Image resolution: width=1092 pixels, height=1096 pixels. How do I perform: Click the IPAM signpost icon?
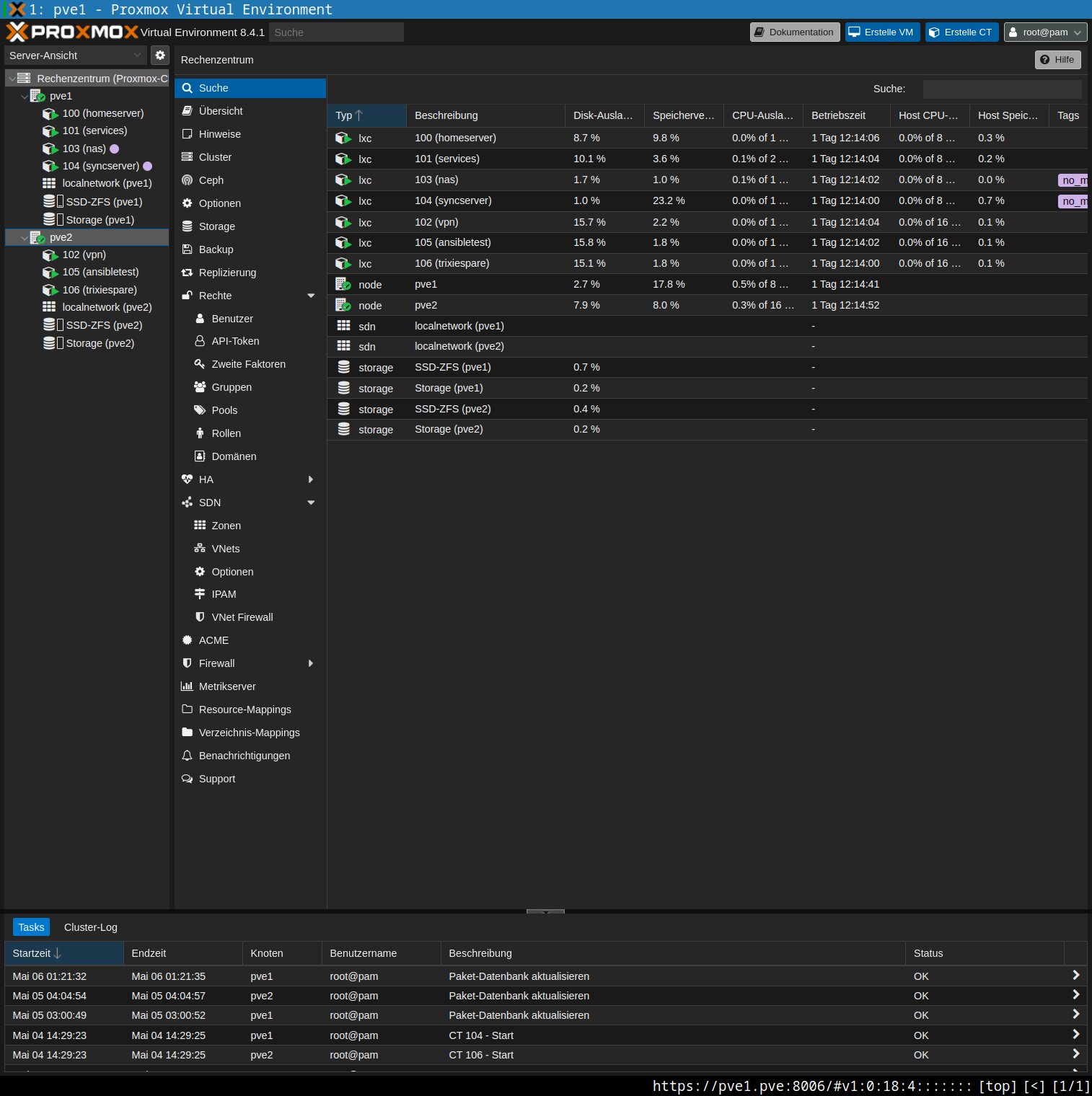(200, 594)
